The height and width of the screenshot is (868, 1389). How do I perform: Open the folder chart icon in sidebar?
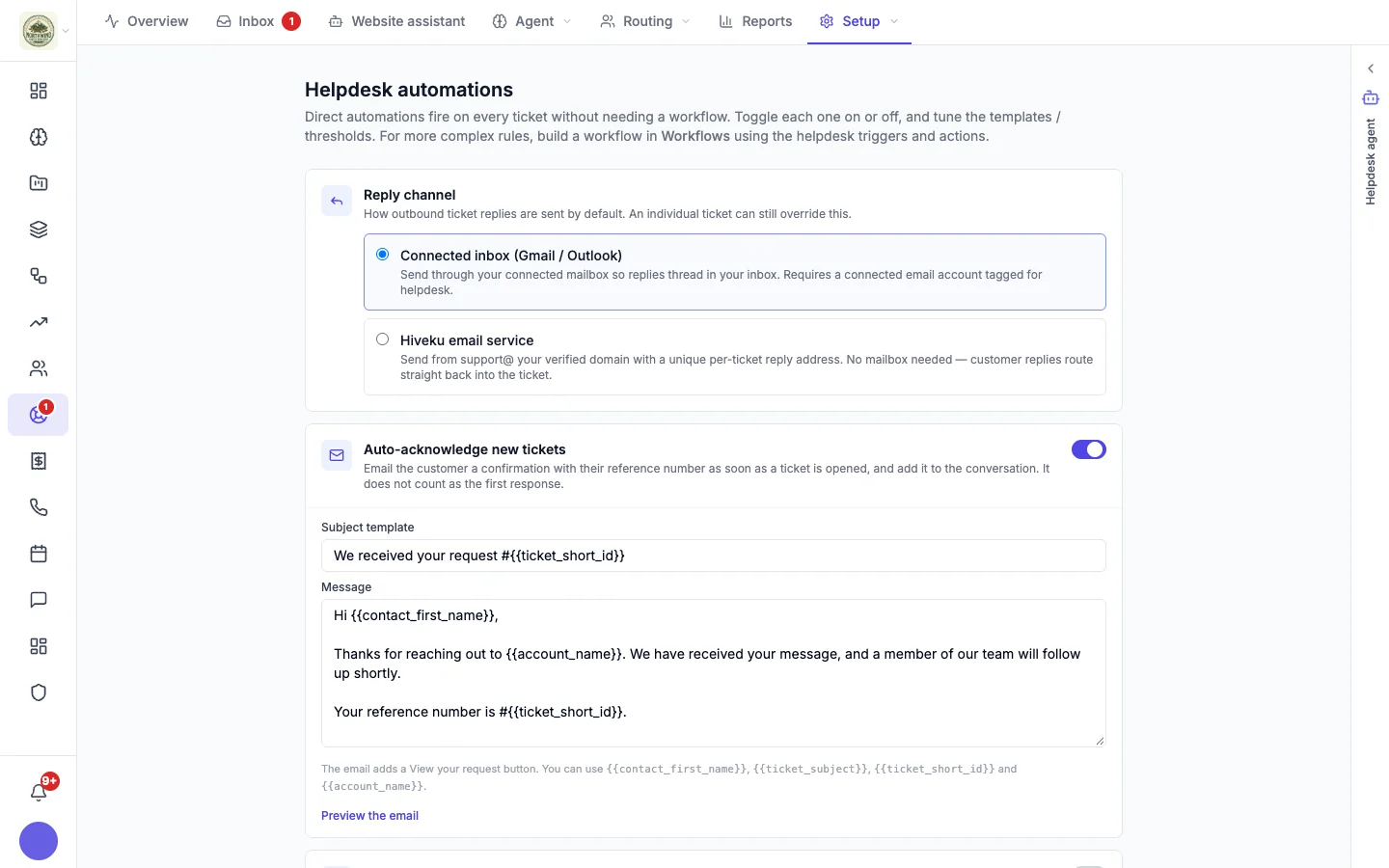pos(39,183)
